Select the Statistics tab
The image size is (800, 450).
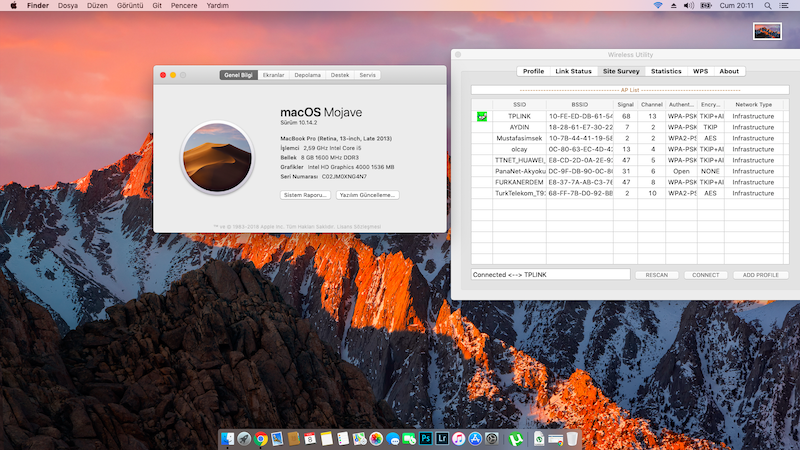[666, 71]
